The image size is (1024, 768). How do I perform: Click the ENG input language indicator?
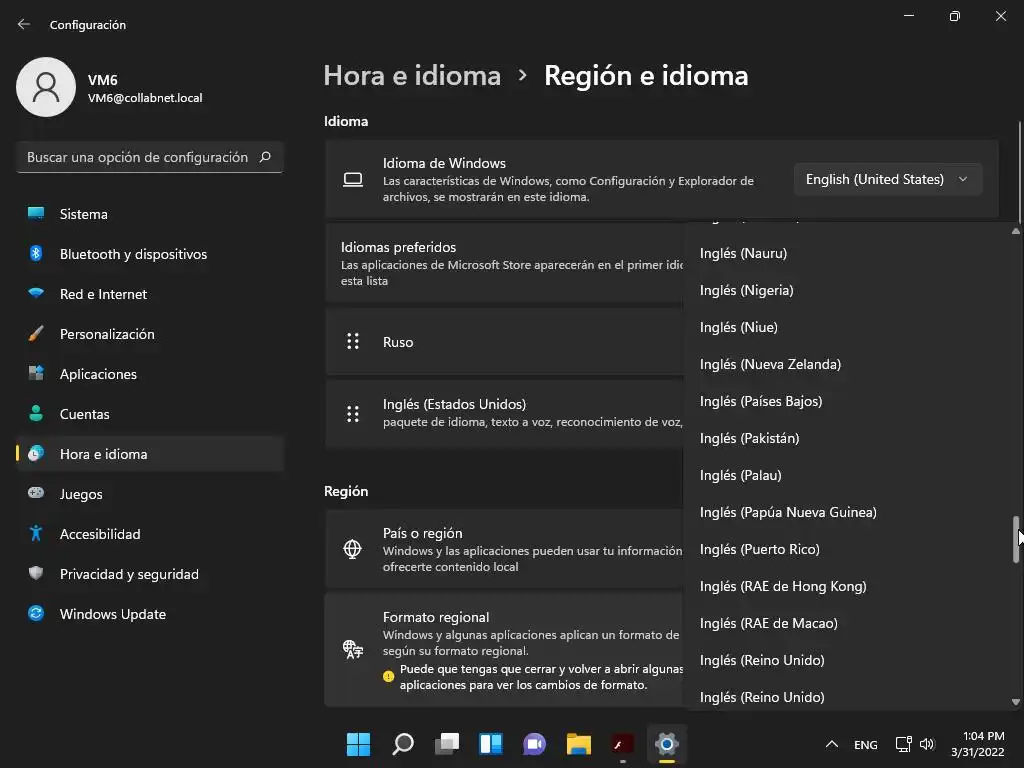865,744
